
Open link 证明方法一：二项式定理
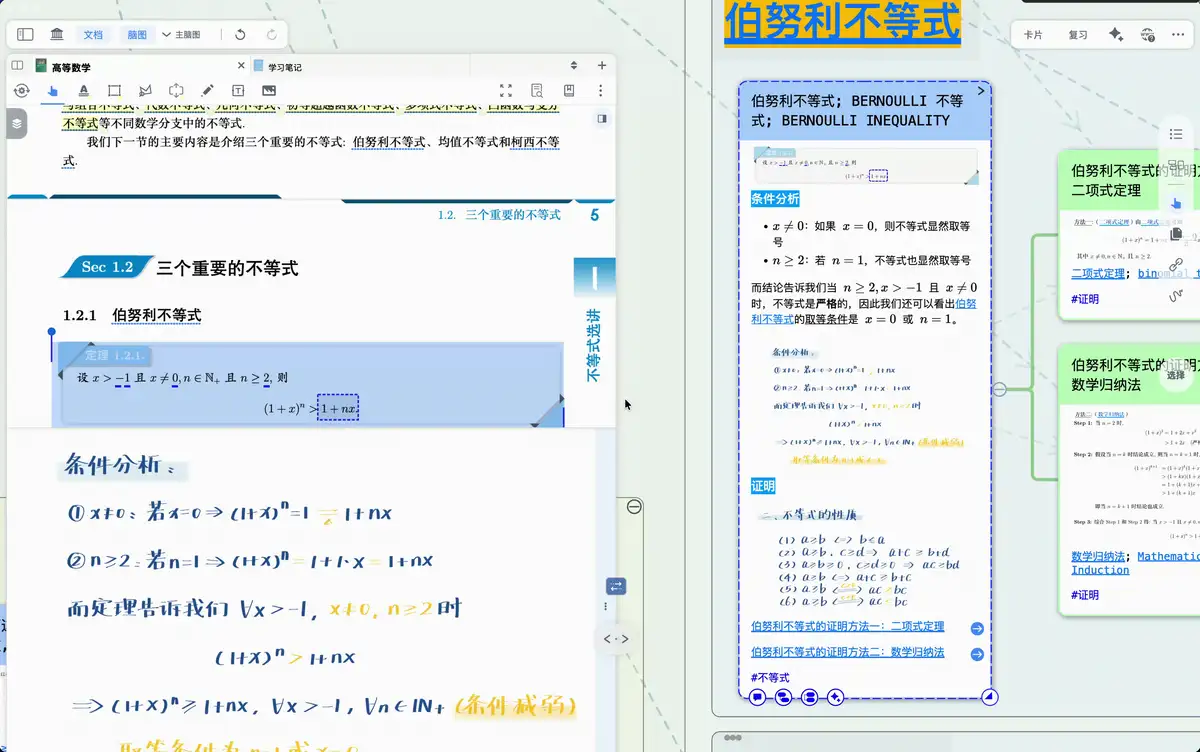[x=847, y=627]
